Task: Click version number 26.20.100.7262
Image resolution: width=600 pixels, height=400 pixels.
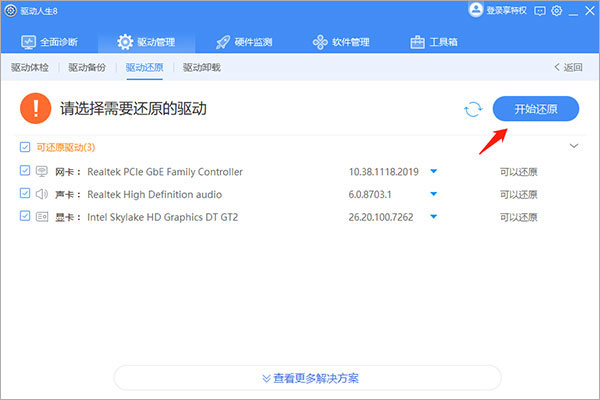Action: pos(381,217)
